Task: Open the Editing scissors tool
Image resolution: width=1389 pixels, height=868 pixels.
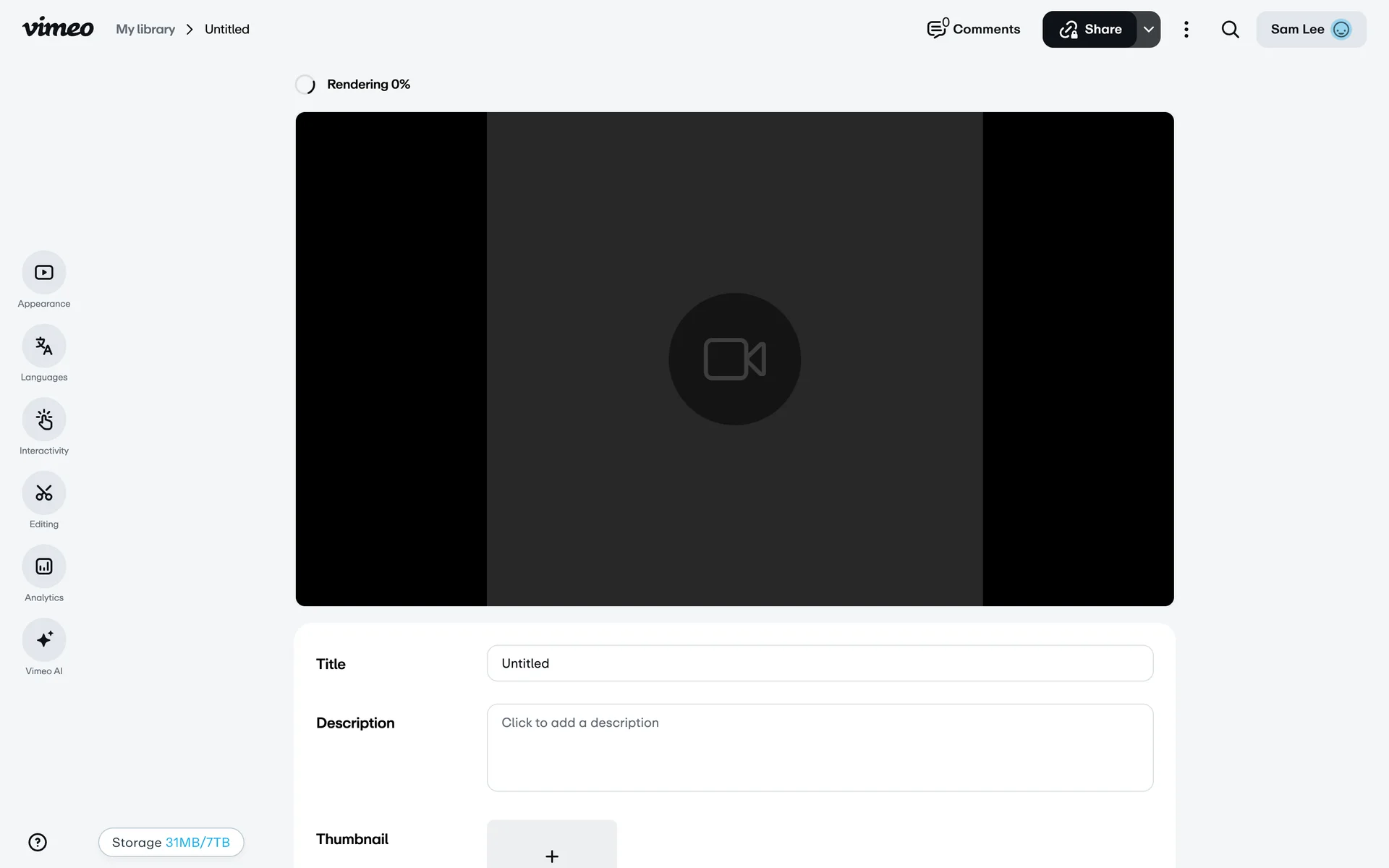Action: pyautogui.click(x=44, y=493)
